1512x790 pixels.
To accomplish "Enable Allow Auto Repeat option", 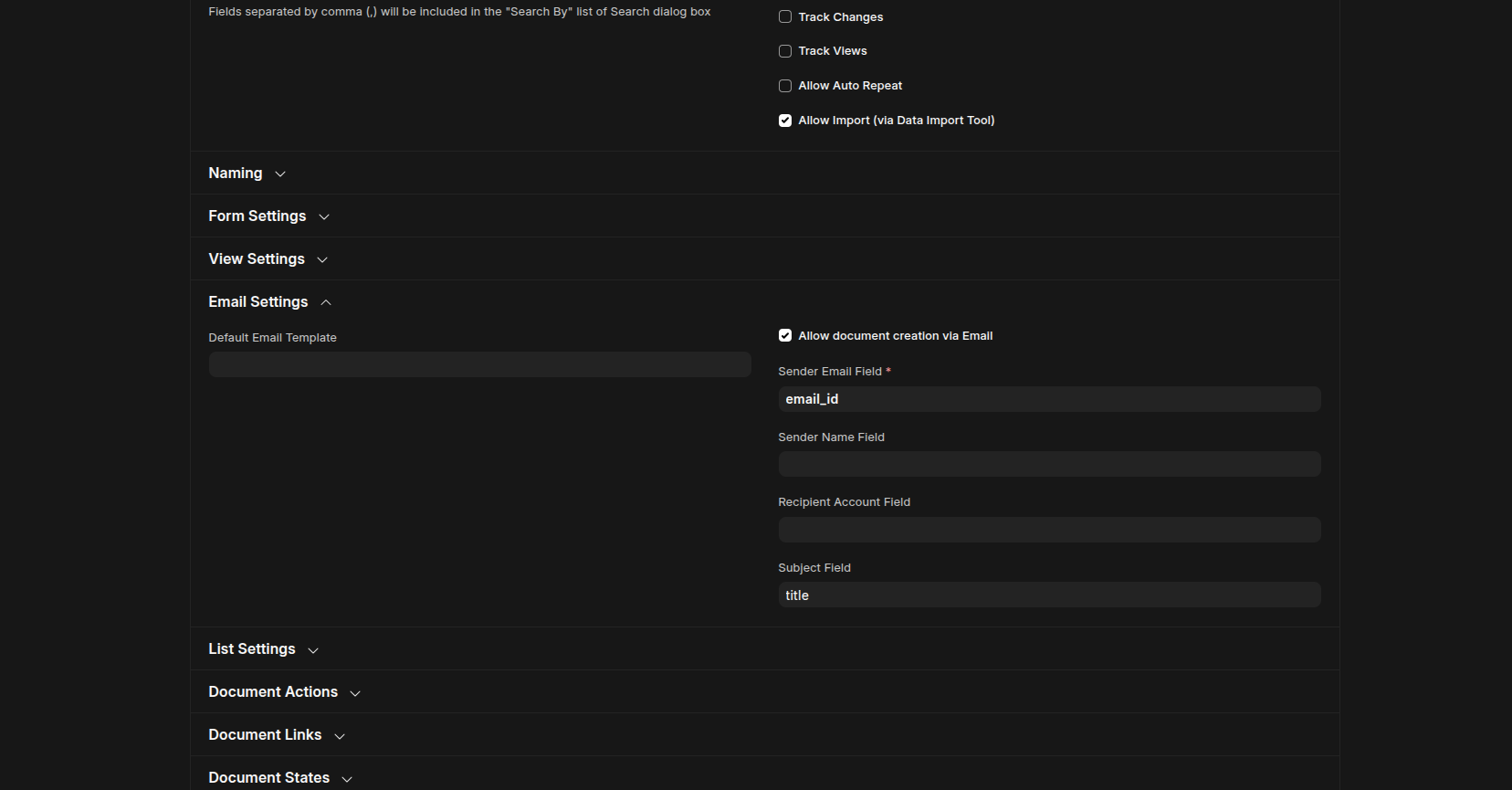I will [785, 86].
